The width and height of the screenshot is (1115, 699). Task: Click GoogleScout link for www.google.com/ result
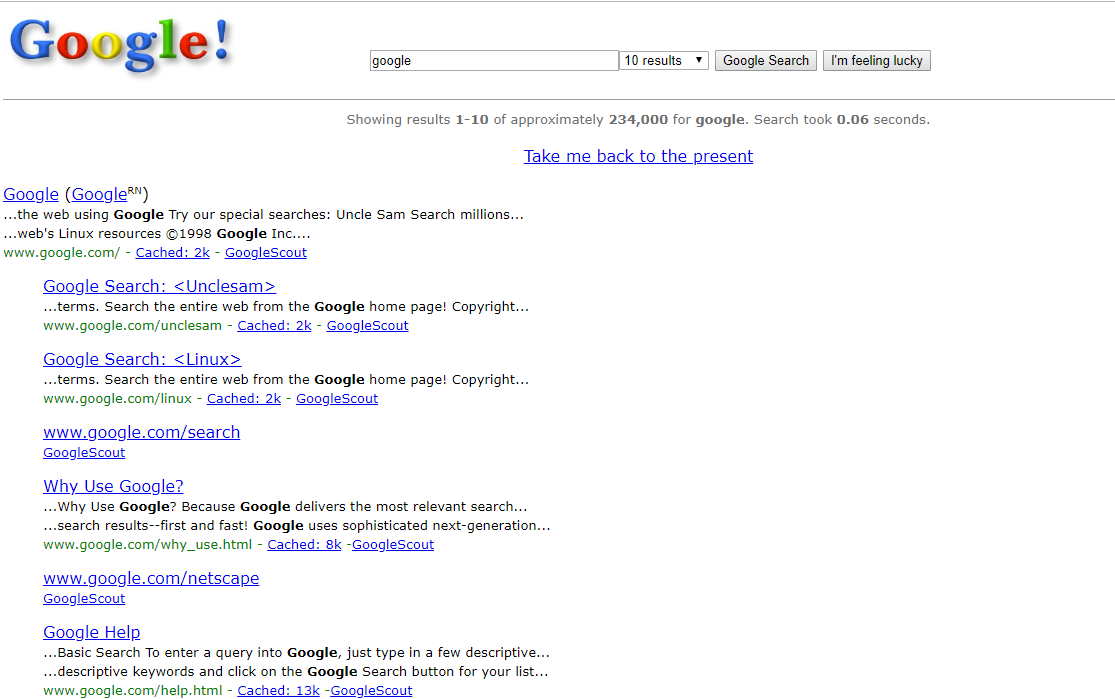266,252
